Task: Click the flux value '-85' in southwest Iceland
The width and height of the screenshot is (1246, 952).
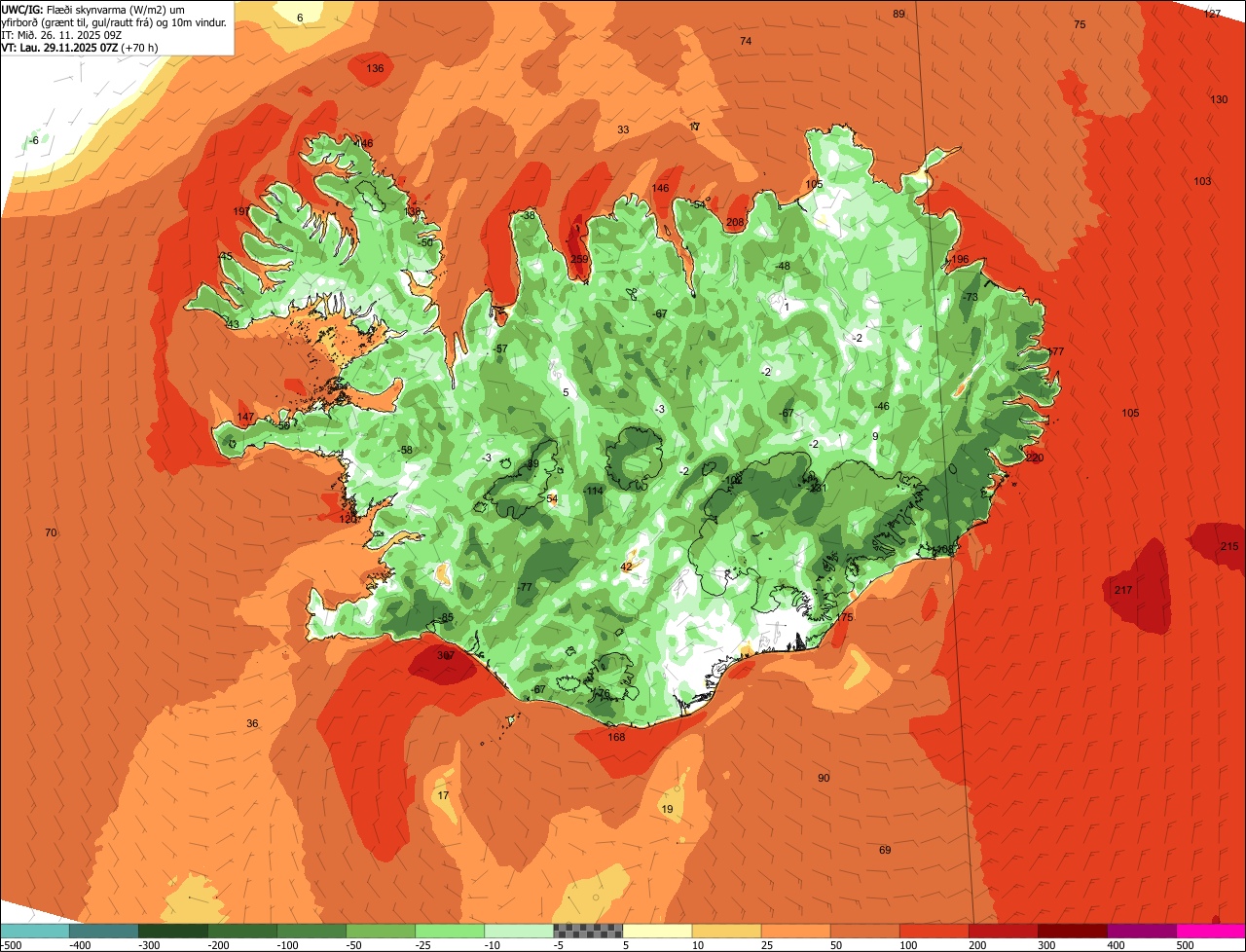Action: [x=446, y=617]
